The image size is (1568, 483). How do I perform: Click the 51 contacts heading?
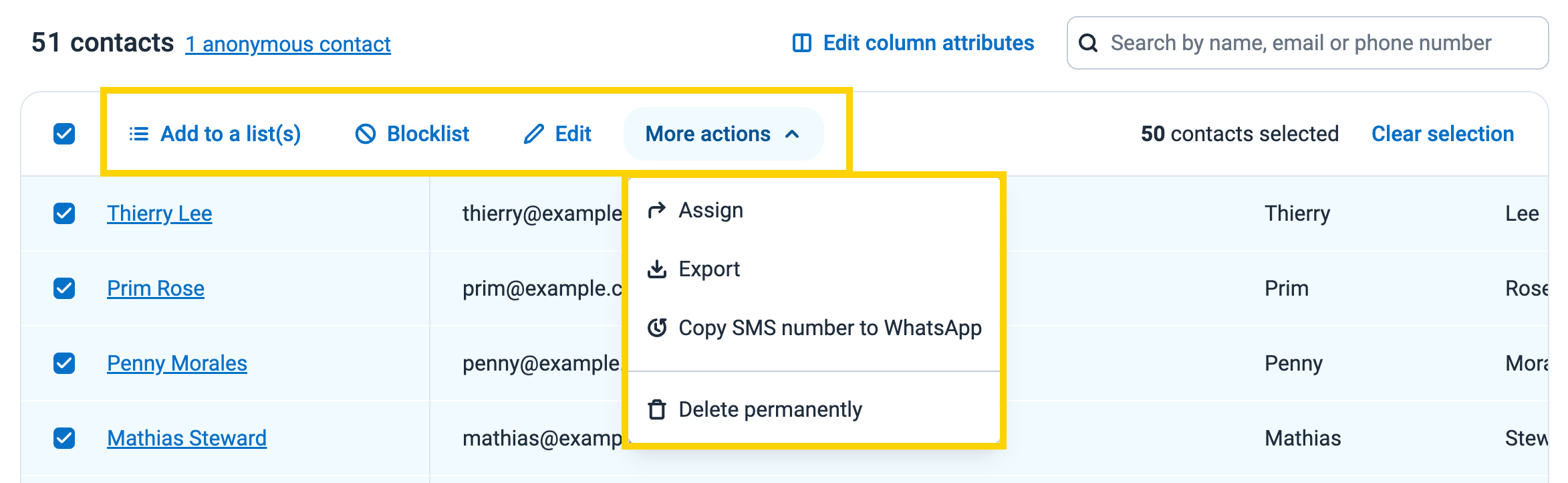tap(102, 43)
